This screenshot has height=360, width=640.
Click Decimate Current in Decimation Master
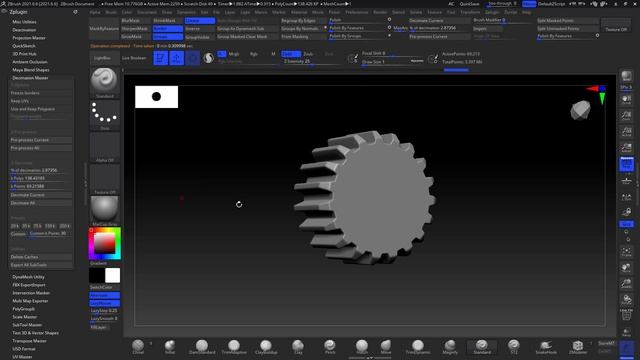[41, 195]
